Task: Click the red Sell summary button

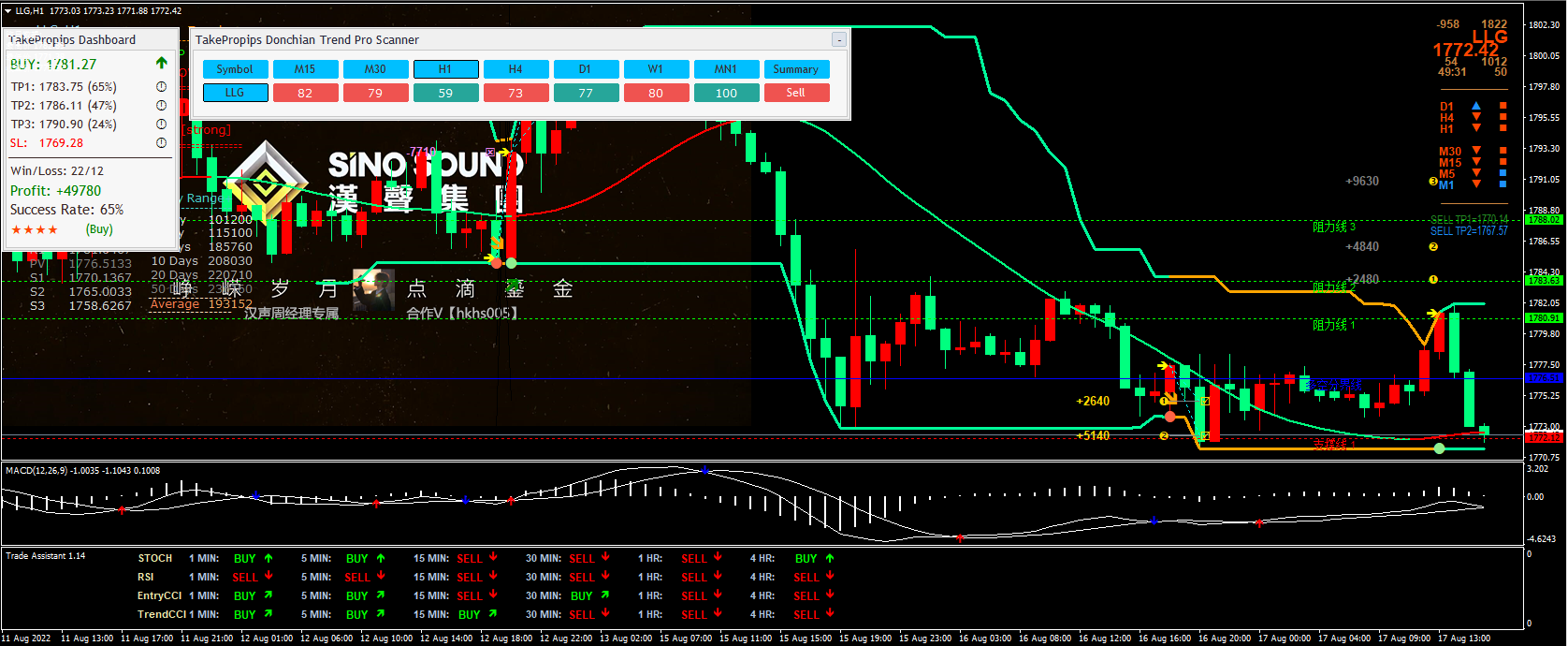Action: [796, 93]
